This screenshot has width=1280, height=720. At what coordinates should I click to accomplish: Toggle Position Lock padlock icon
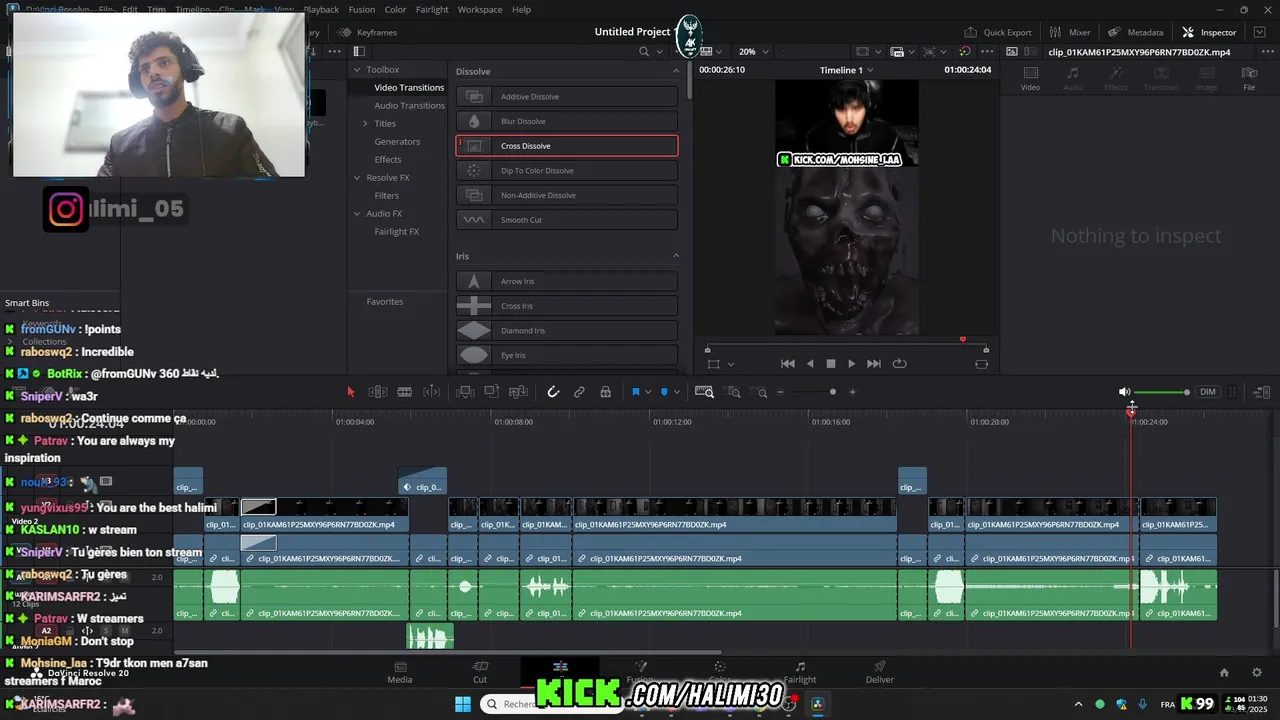(605, 392)
